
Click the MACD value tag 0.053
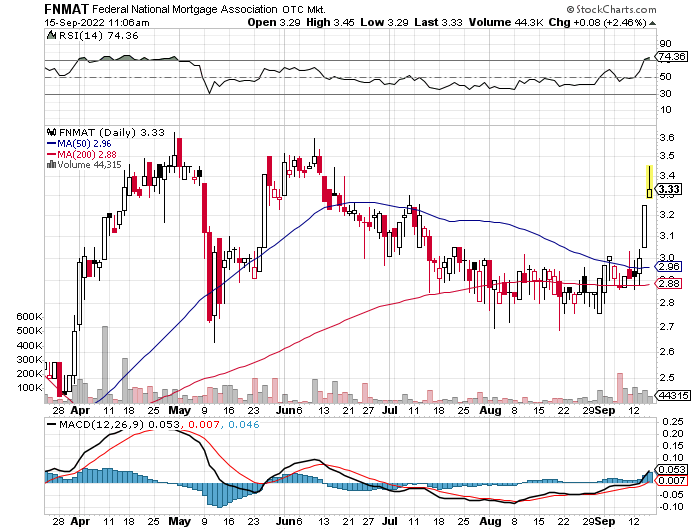coord(670,469)
